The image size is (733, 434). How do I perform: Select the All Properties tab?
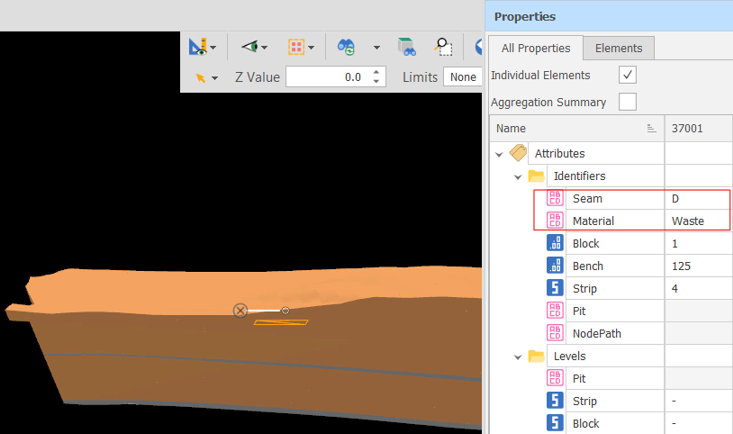pyautogui.click(x=536, y=48)
